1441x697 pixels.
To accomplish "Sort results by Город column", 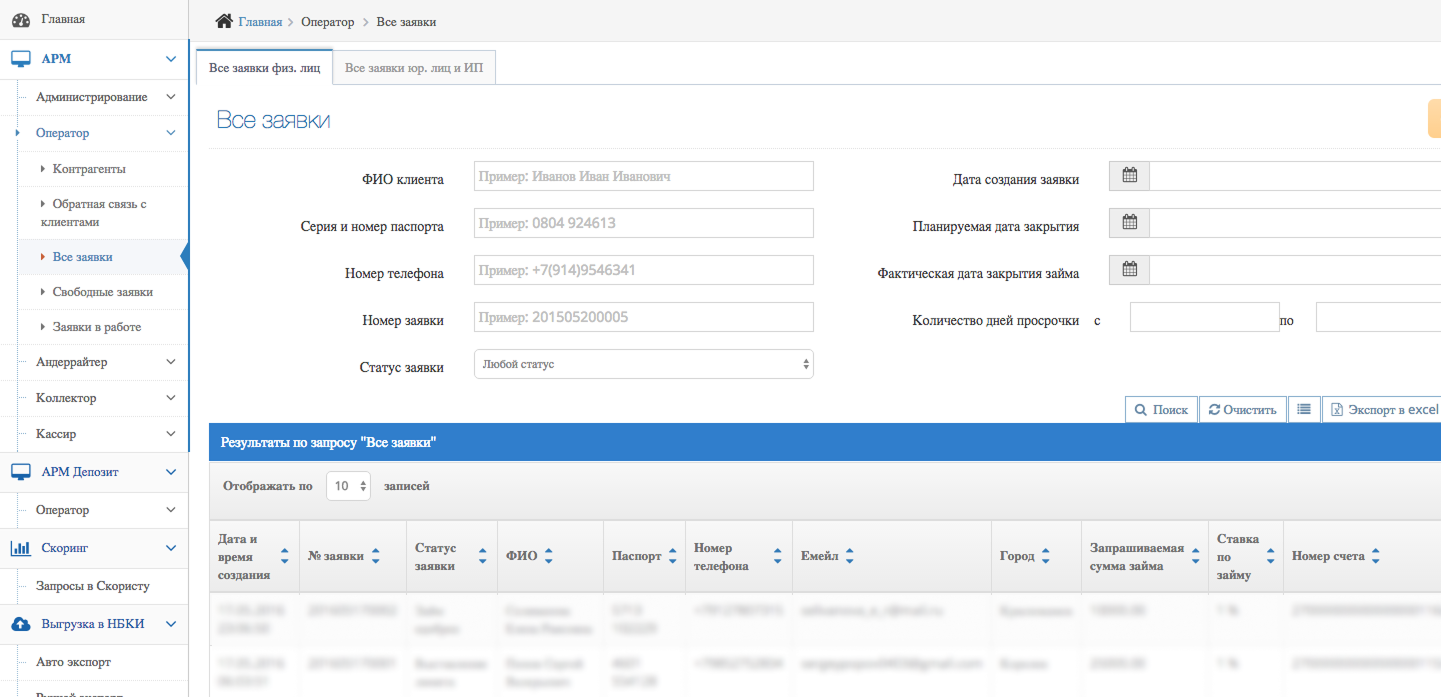I will [1045, 557].
